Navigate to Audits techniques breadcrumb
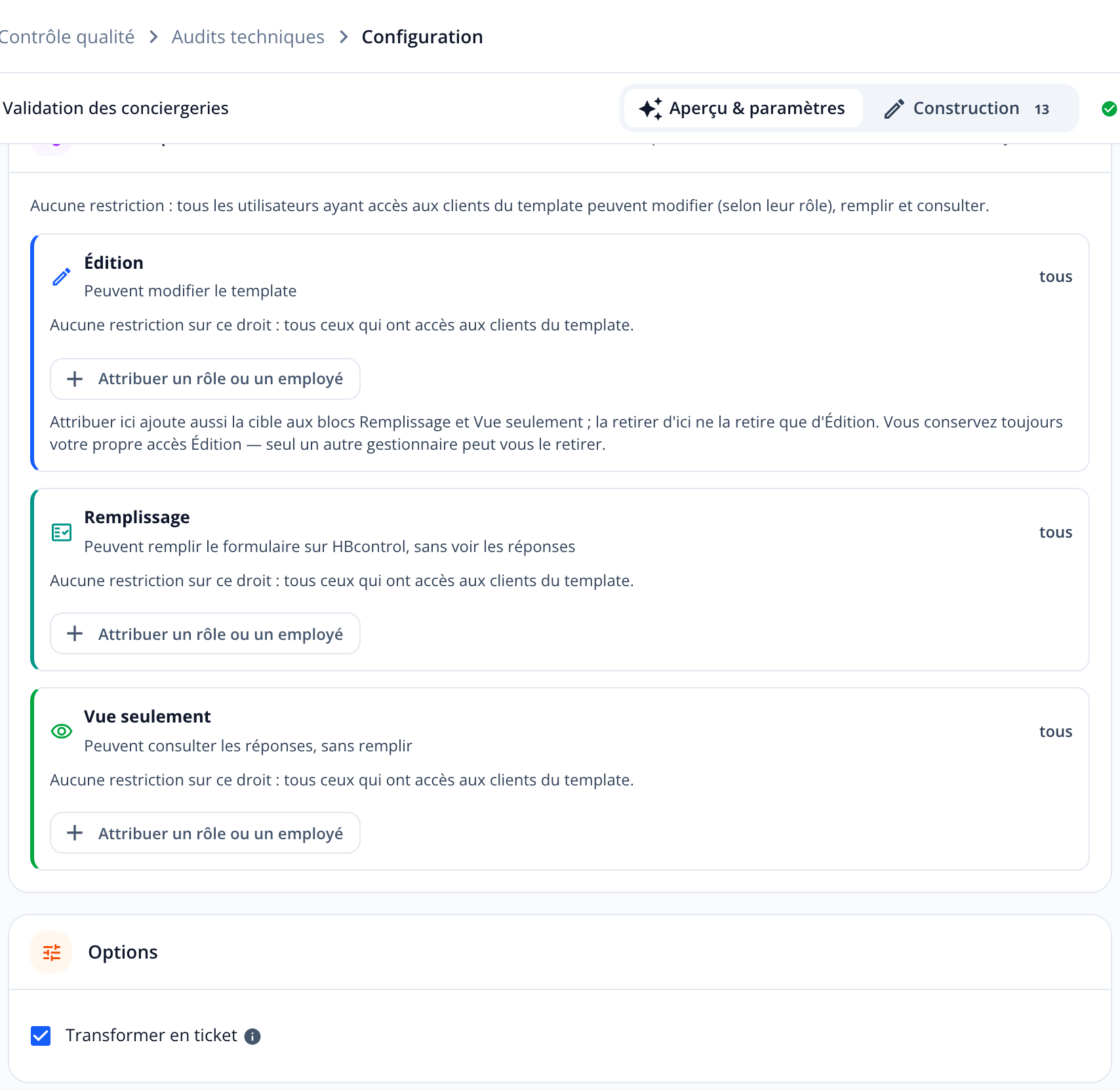The width and height of the screenshot is (1120, 1091). point(248,37)
